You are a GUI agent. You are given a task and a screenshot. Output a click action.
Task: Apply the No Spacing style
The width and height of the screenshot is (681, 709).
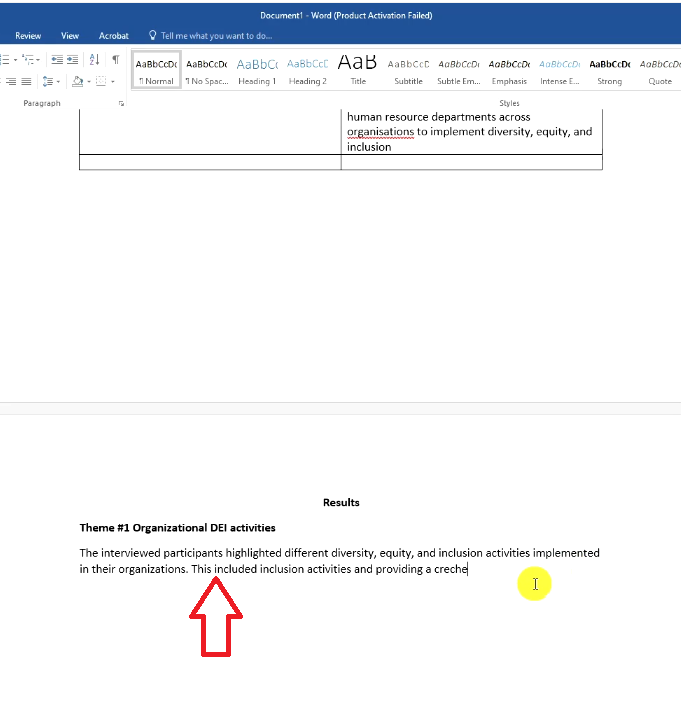[x=207, y=70]
